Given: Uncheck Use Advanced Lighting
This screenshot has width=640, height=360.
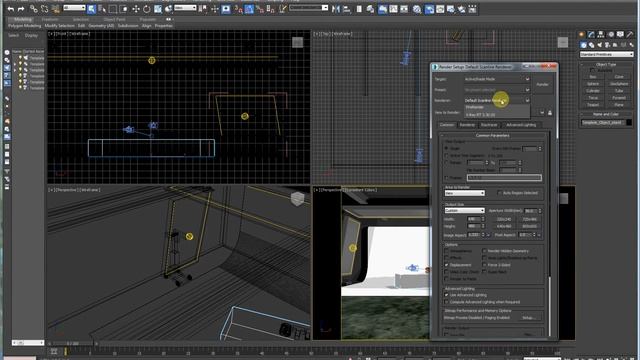Looking at the screenshot, I should pyautogui.click(x=447, y=295).
